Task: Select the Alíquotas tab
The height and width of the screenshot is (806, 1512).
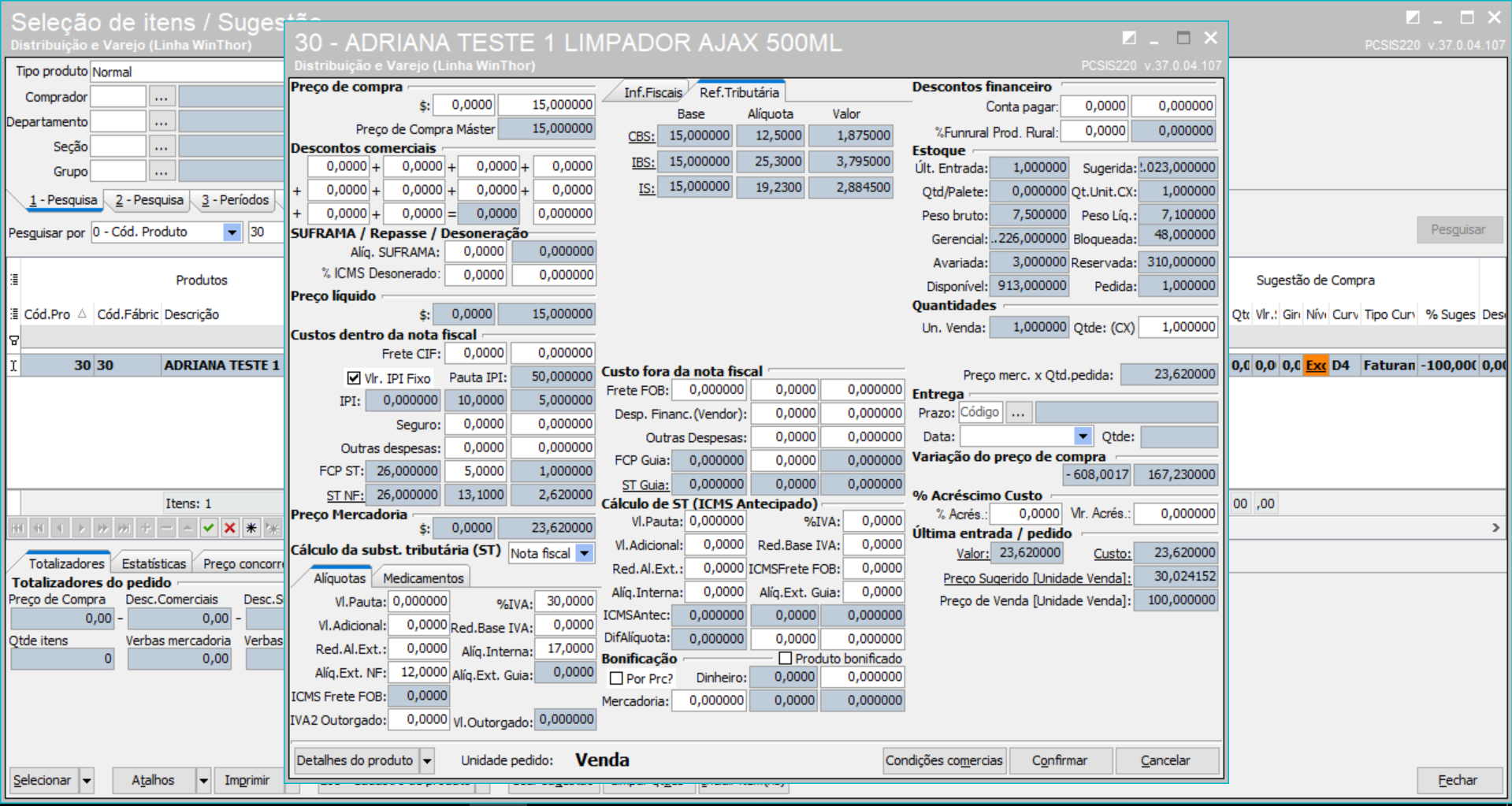Action: [340, 578]
